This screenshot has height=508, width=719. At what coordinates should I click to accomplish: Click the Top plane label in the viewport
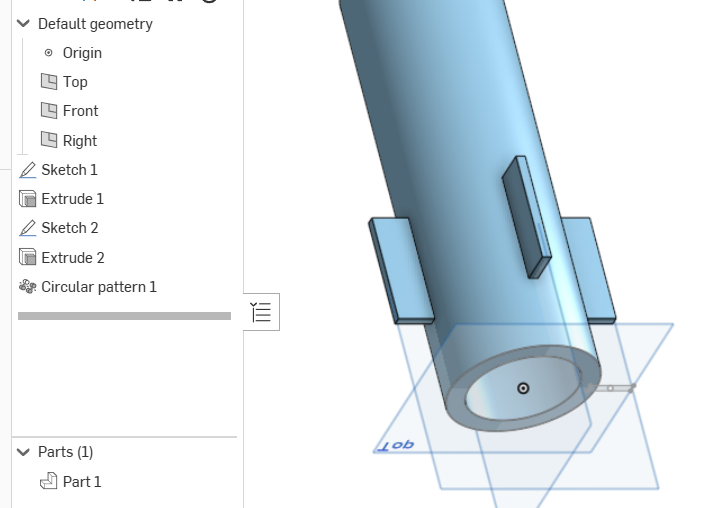coord(395,445)
